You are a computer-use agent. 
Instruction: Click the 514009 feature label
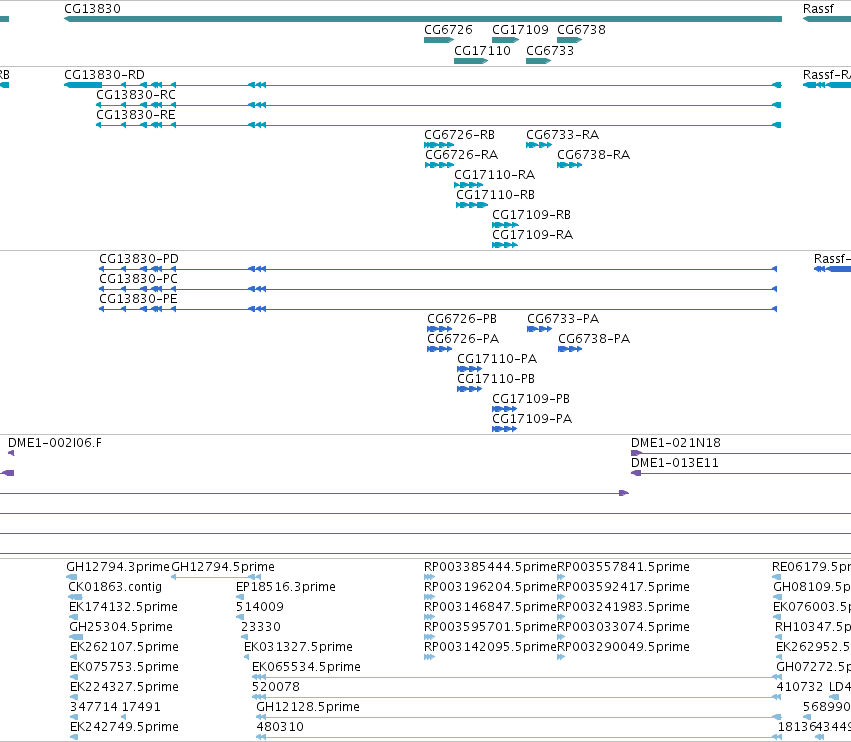tap(260, 607)
